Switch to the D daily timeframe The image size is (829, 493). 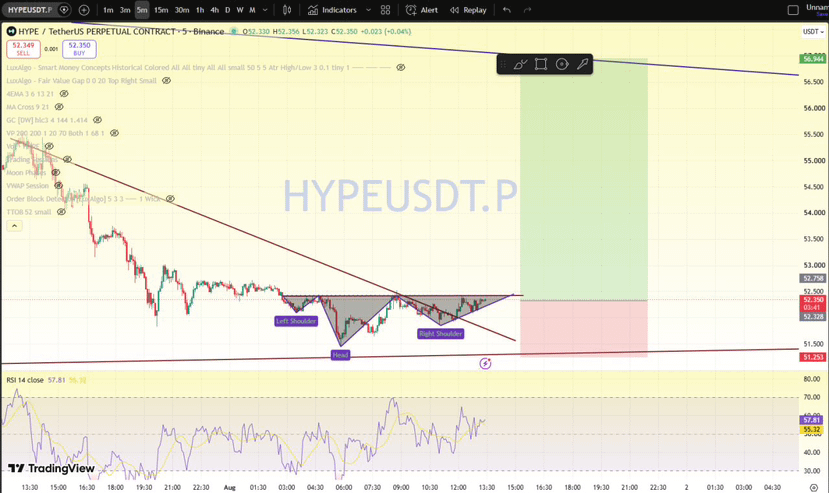coord(227,10)
